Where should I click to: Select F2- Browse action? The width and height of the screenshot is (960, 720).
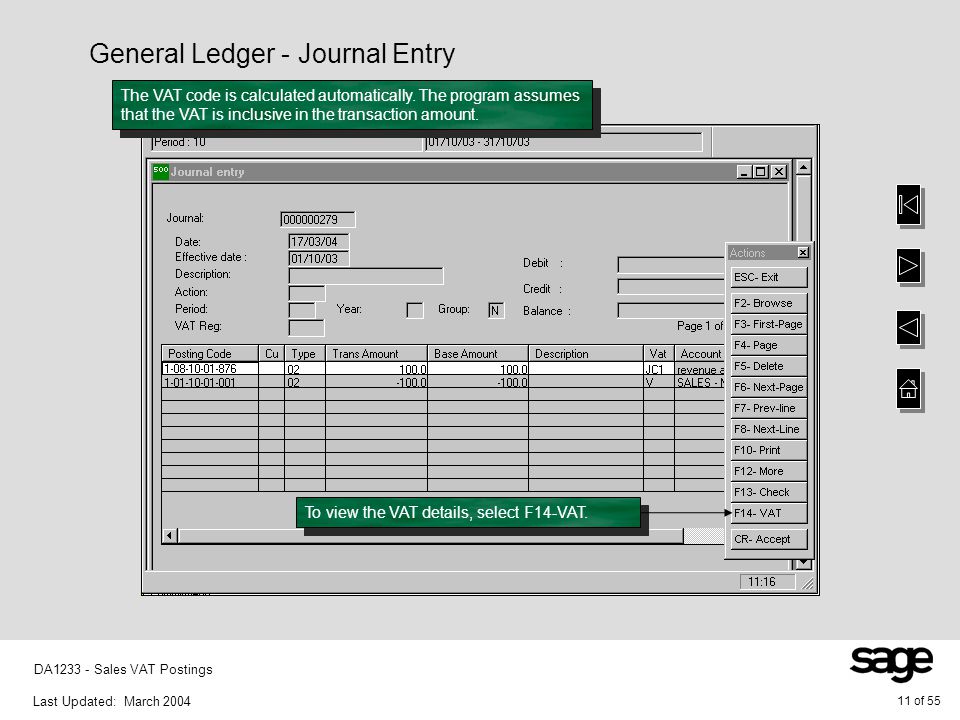(768, 303)
